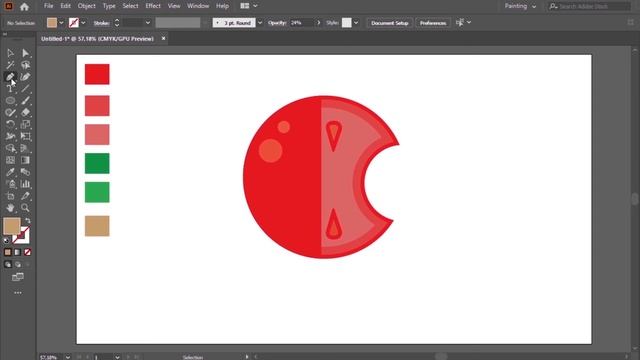Open Painting workspace switcher
The height and width of the screenshot is (360, 640).
coord(520,6)
